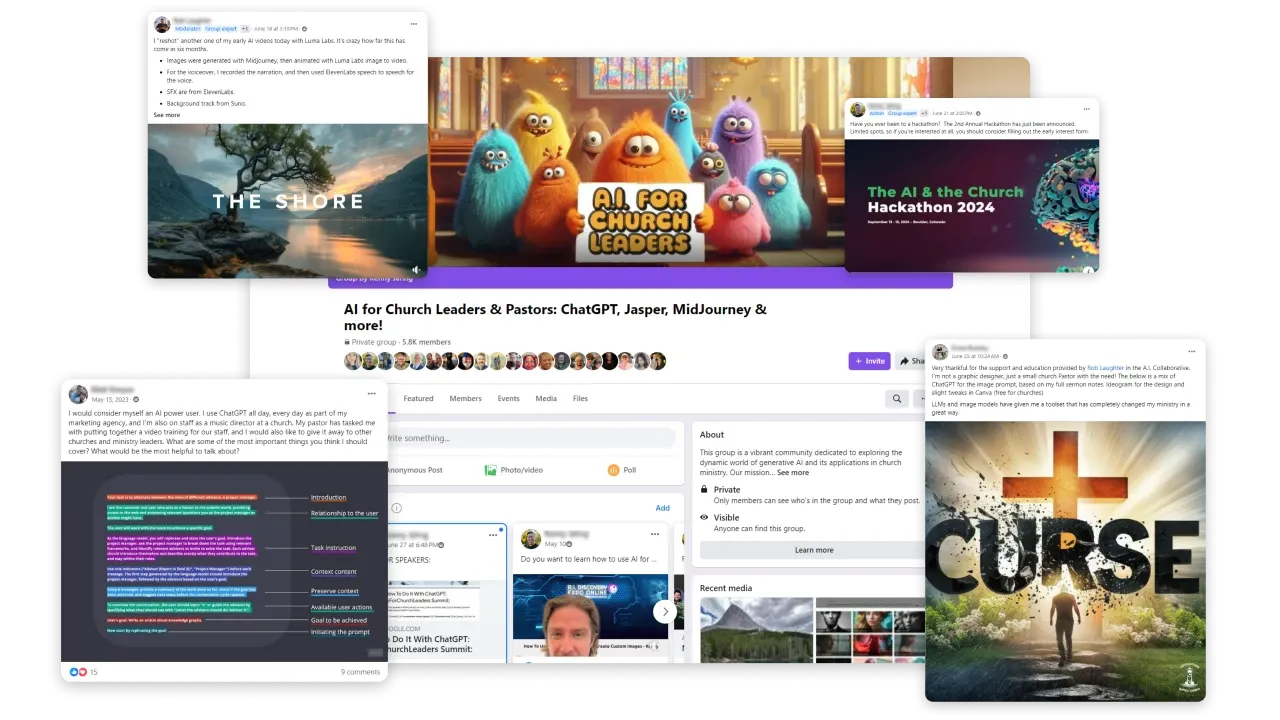Click author avatar on the May 15, 2023 post
This screenshot has width=1280, height=720.
coord(78,394)
